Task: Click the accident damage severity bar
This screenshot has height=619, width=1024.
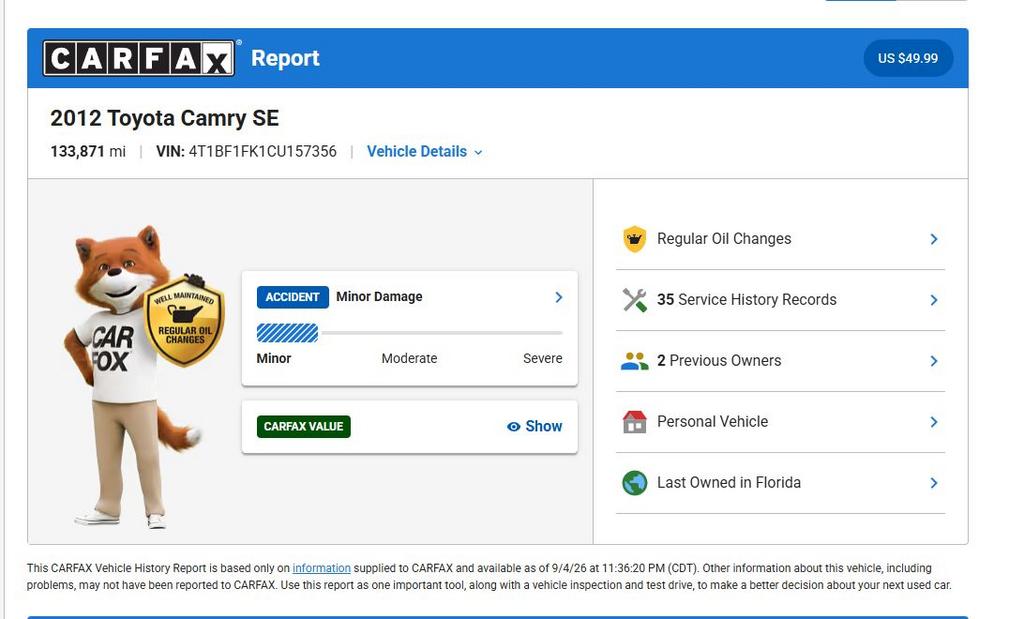Action: 409,333
